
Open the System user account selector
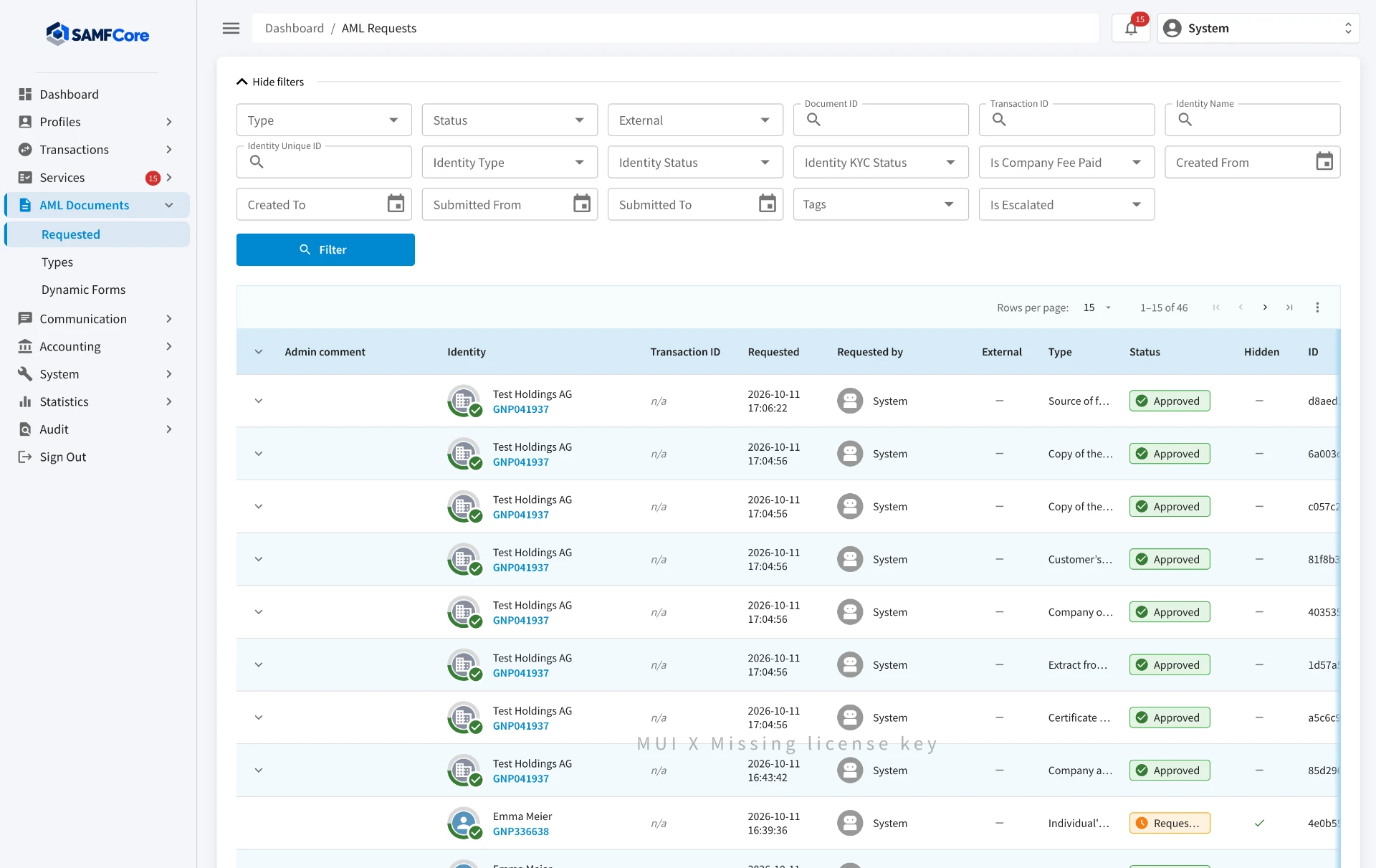[1258, 28]
